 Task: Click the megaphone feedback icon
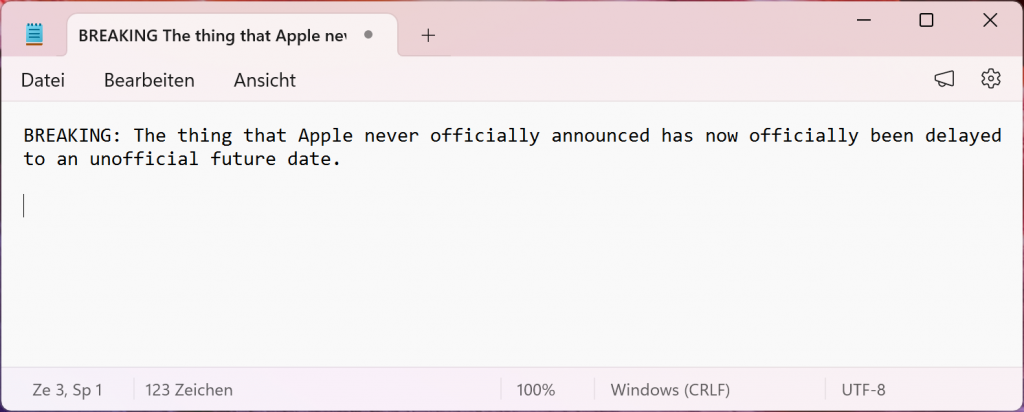[944, 79]
